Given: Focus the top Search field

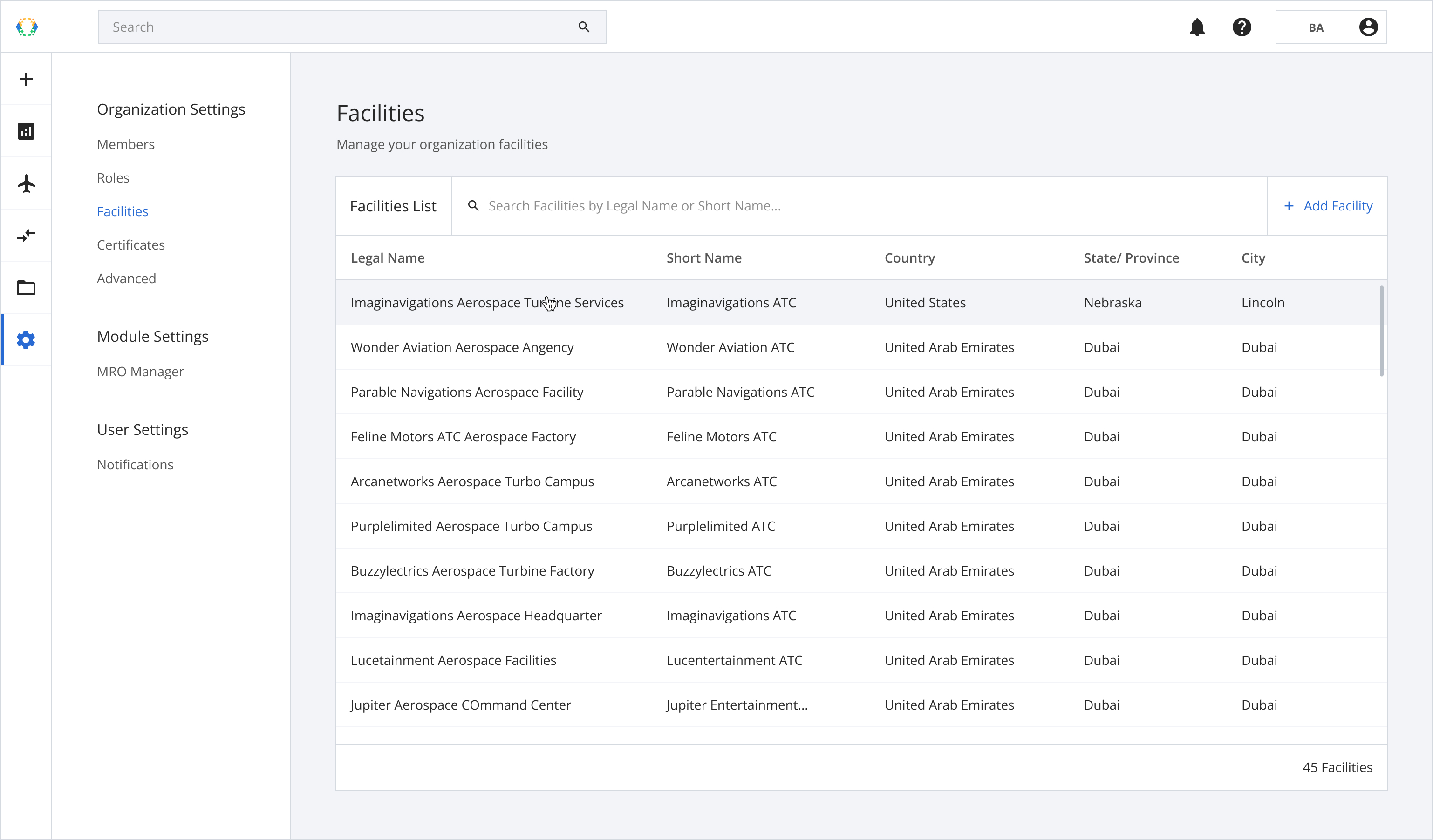Looking at the screenshot, I should (x=352, y=27).
